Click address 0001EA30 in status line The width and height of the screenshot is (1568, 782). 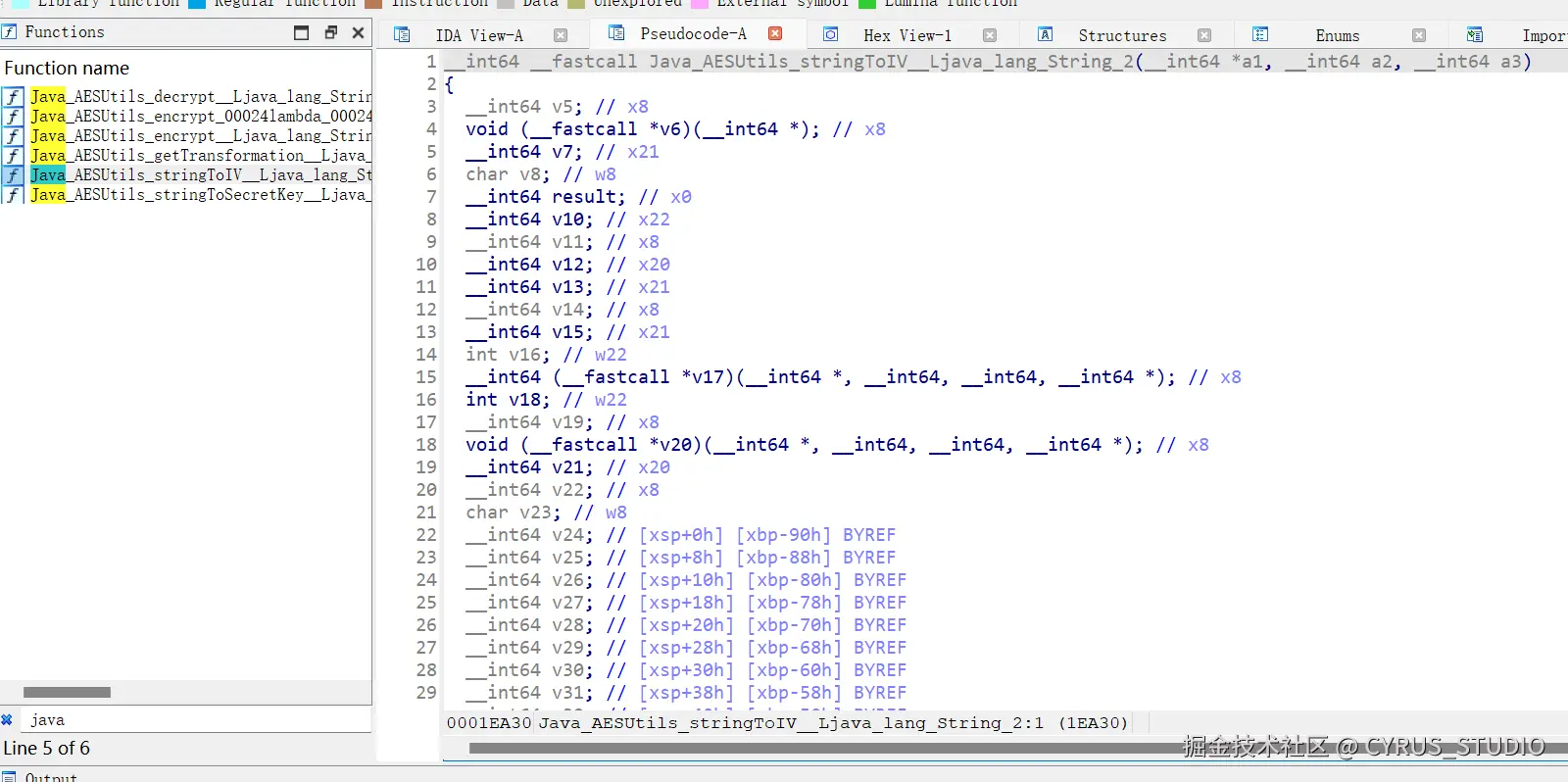tap(489, 723)
